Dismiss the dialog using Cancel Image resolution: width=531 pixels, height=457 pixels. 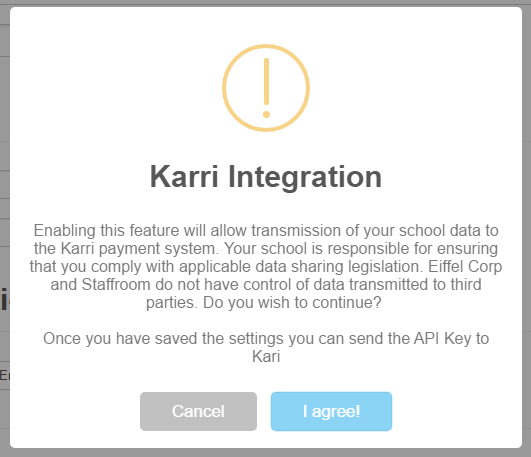click(198, 411)
